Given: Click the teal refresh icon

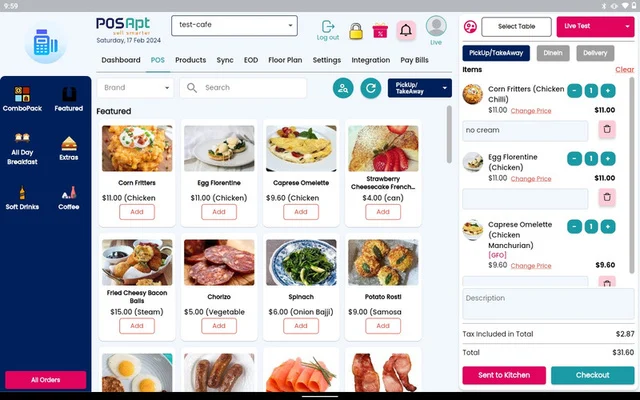Looking at the screenshot, I should 371,88.
